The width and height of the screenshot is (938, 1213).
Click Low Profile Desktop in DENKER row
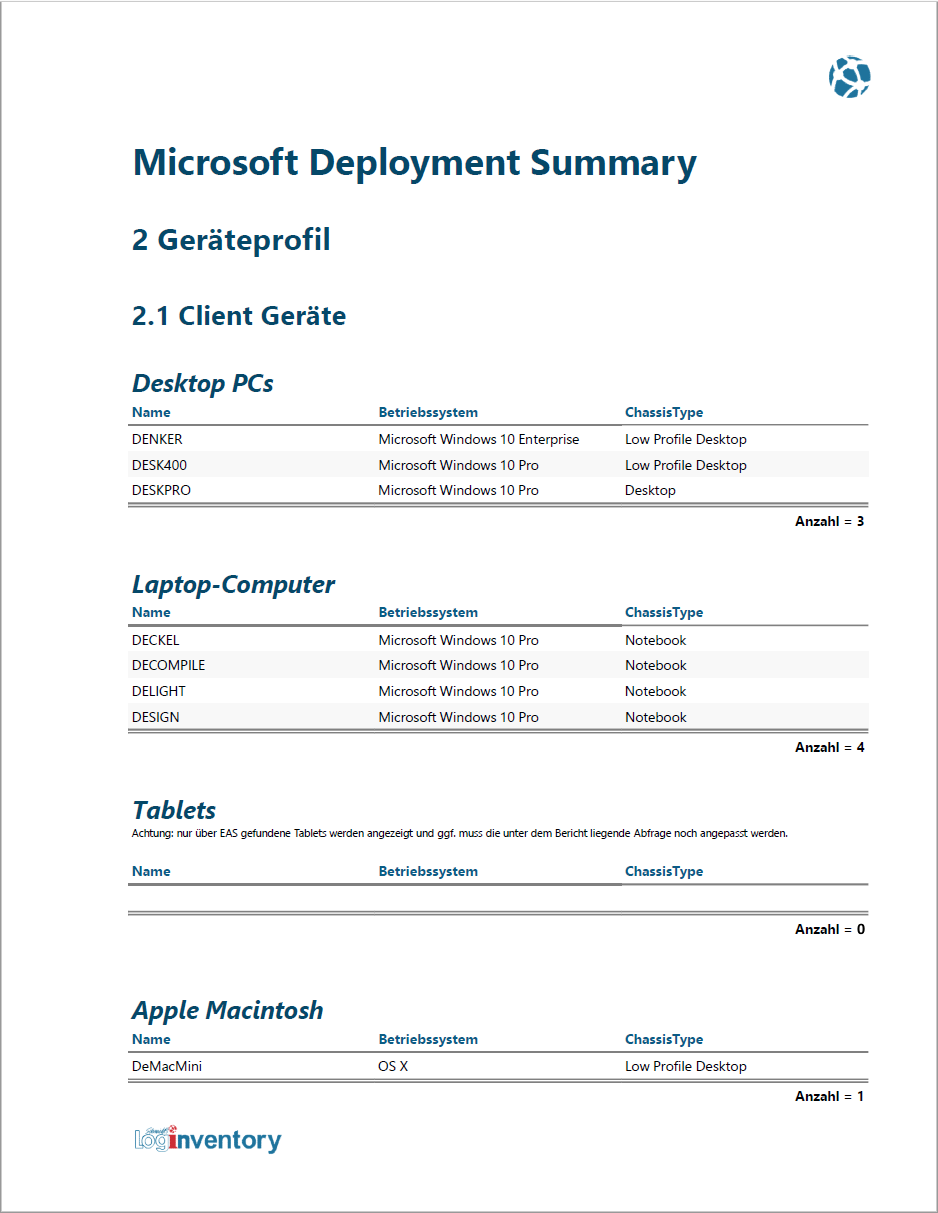(686, 439)
